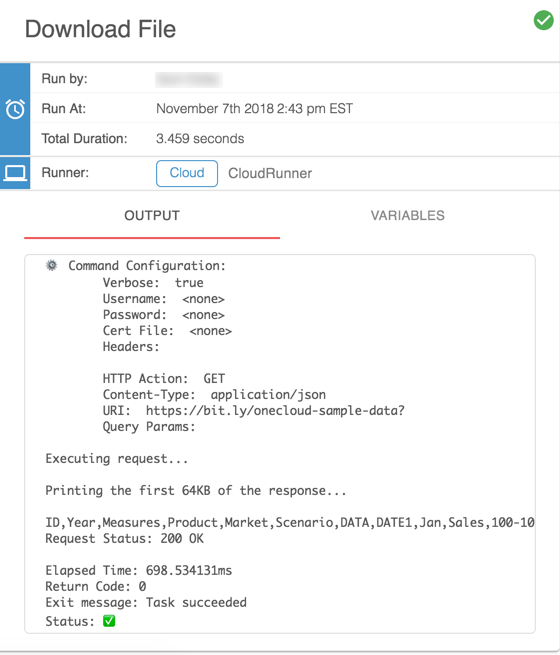Switch to the VARIABLES tab
The width and height of the screenshot is (560, 655).
(x=408, y=216)
